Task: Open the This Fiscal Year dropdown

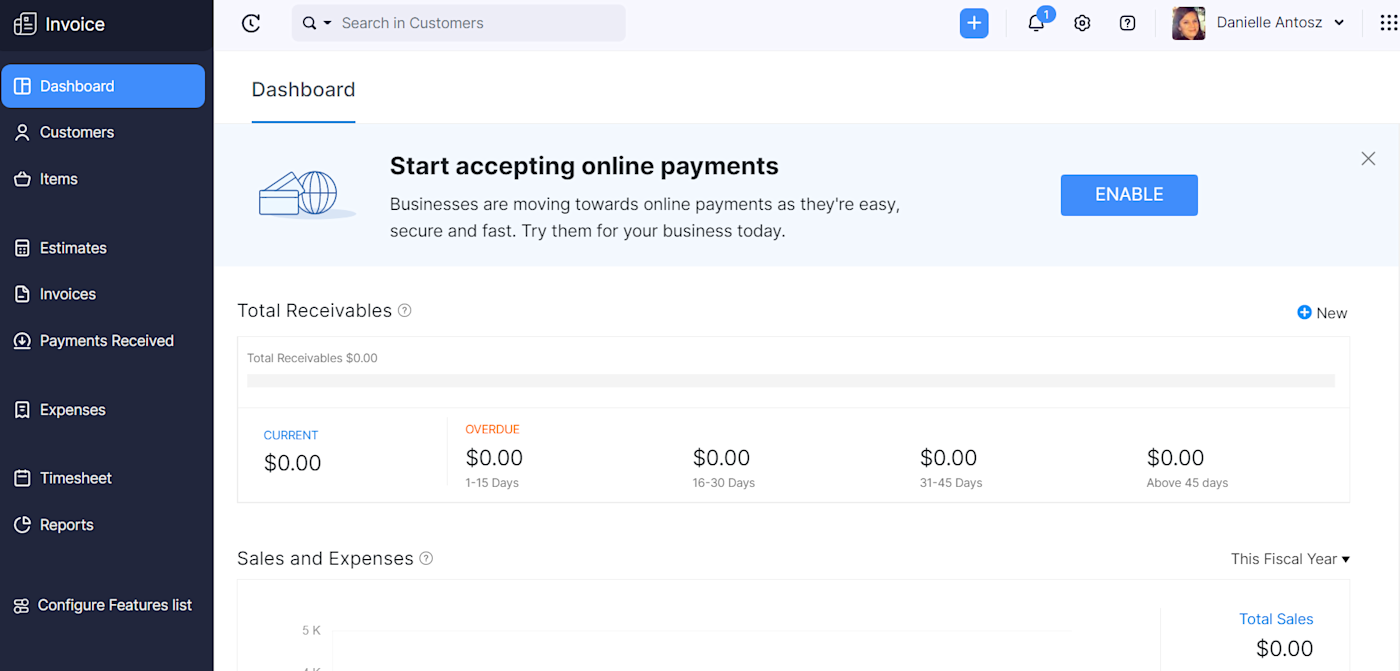Action: 1290,559
